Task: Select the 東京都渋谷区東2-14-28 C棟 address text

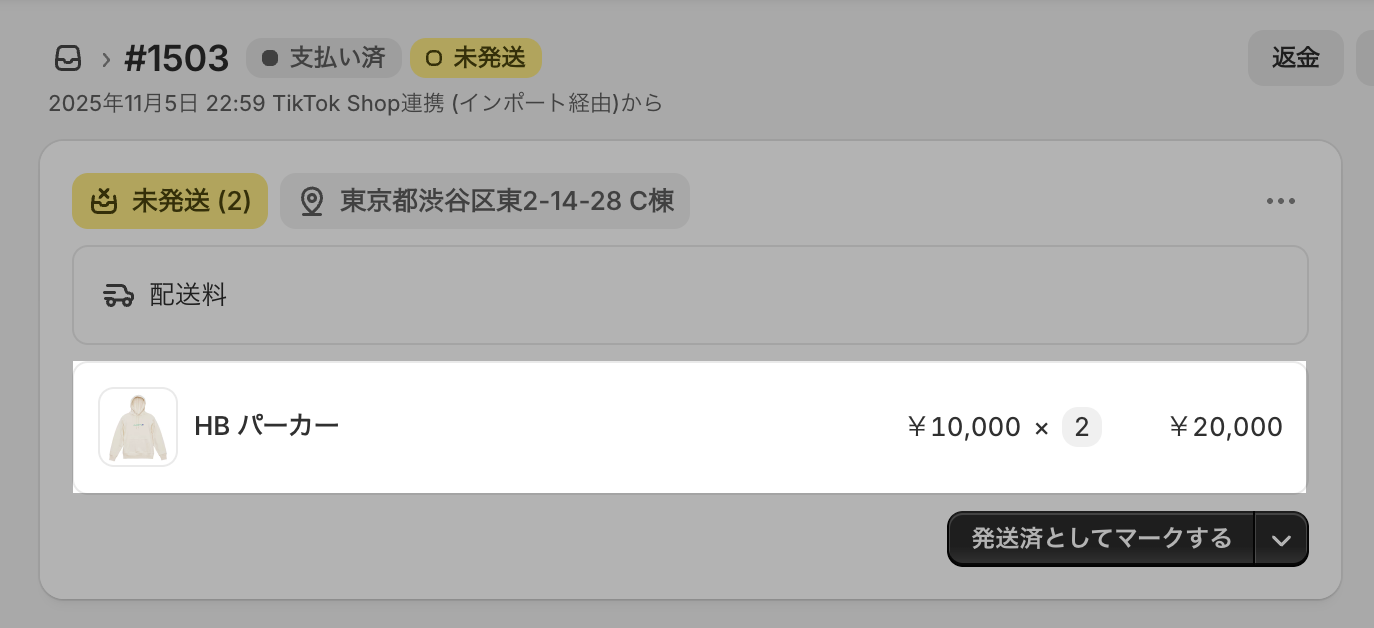Action: coord(507,201)
